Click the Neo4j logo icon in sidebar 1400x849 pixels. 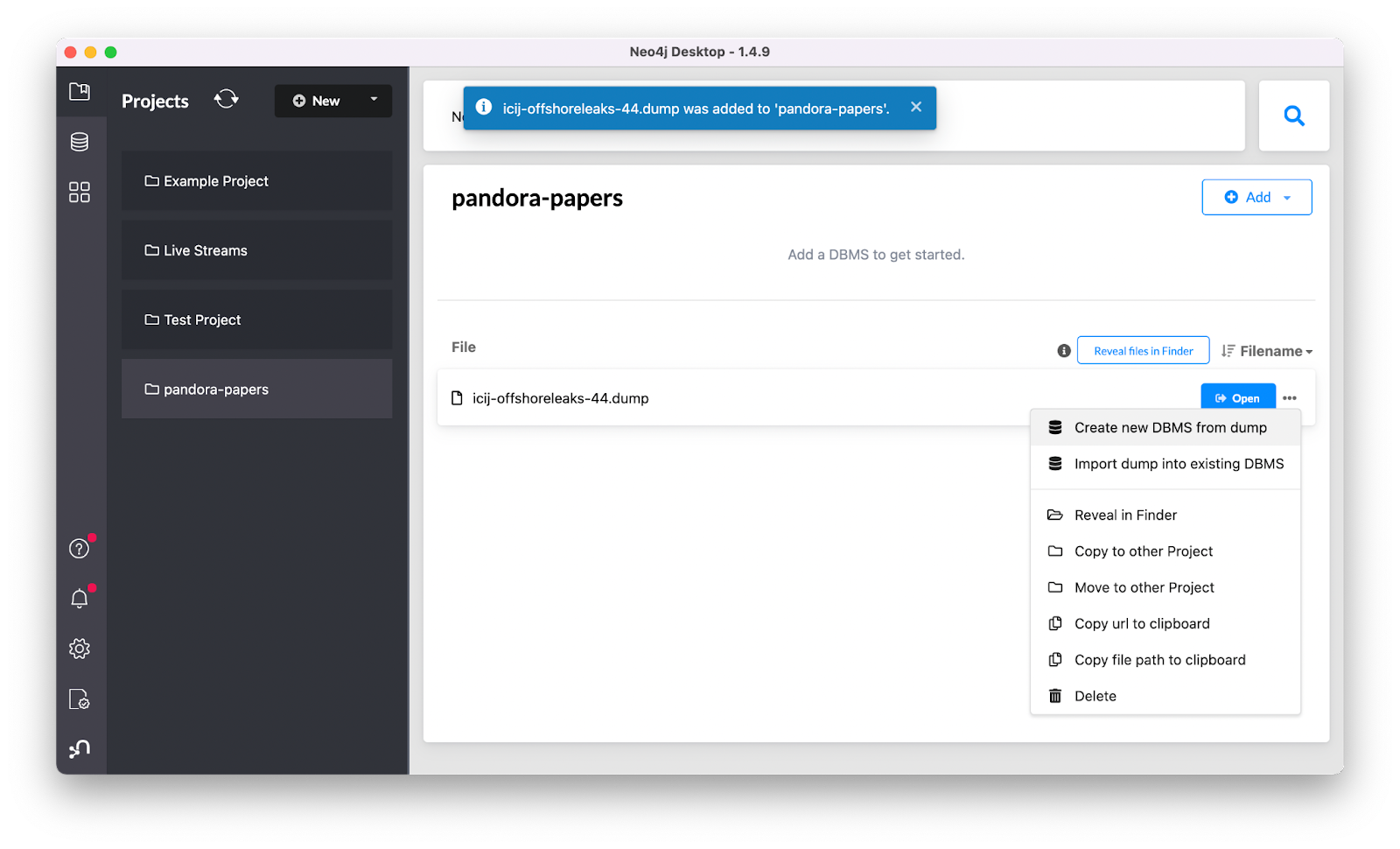point(80,748)
